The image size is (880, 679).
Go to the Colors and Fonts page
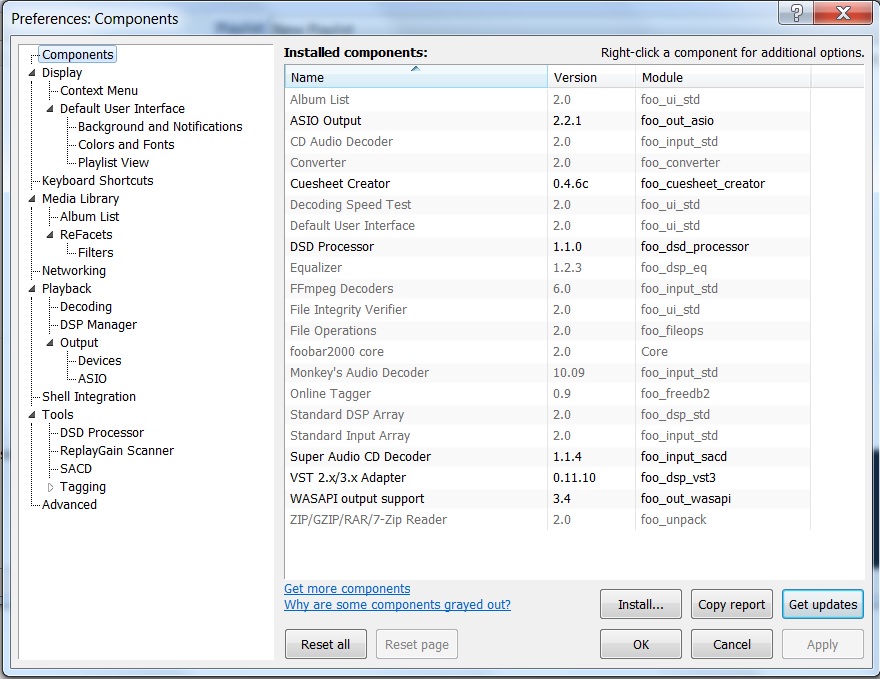[x=126, y=145]
